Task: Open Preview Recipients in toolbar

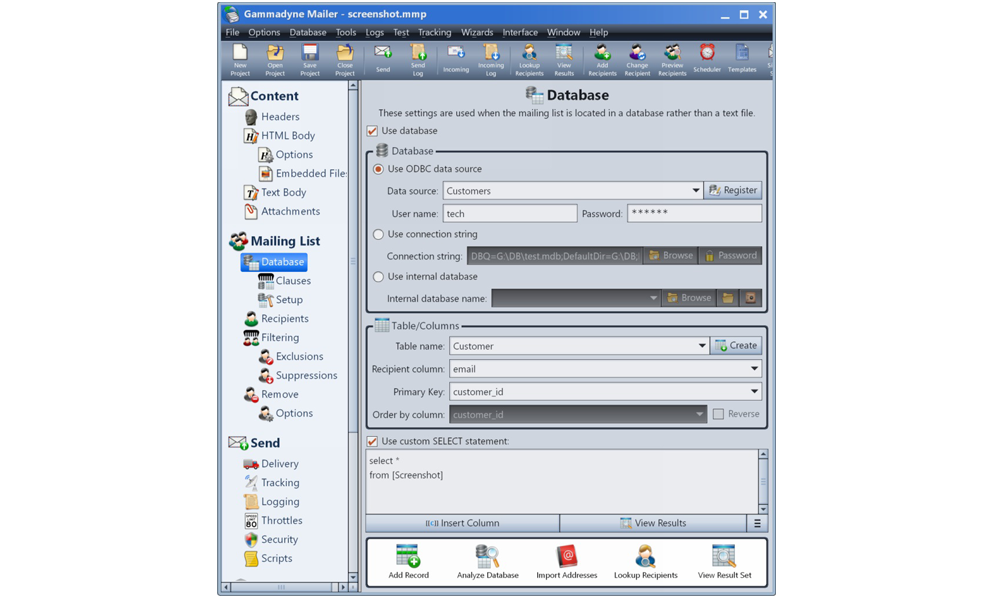Action: click(672, 58)
